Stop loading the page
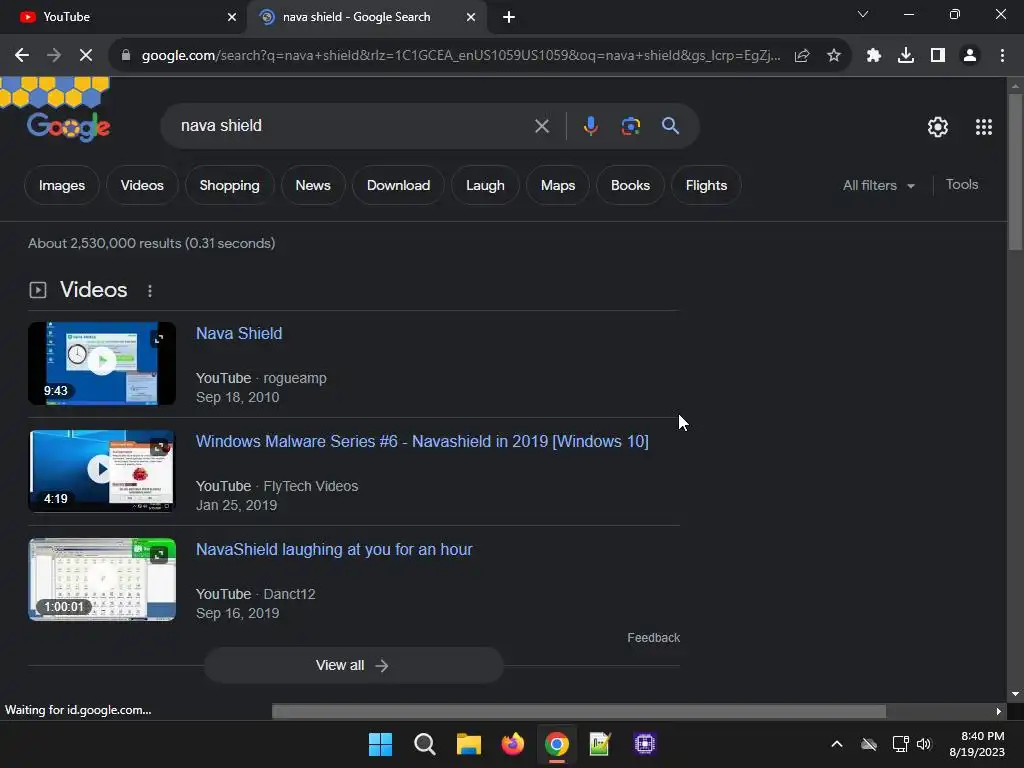1024x768 pixels. click(86, 56)
